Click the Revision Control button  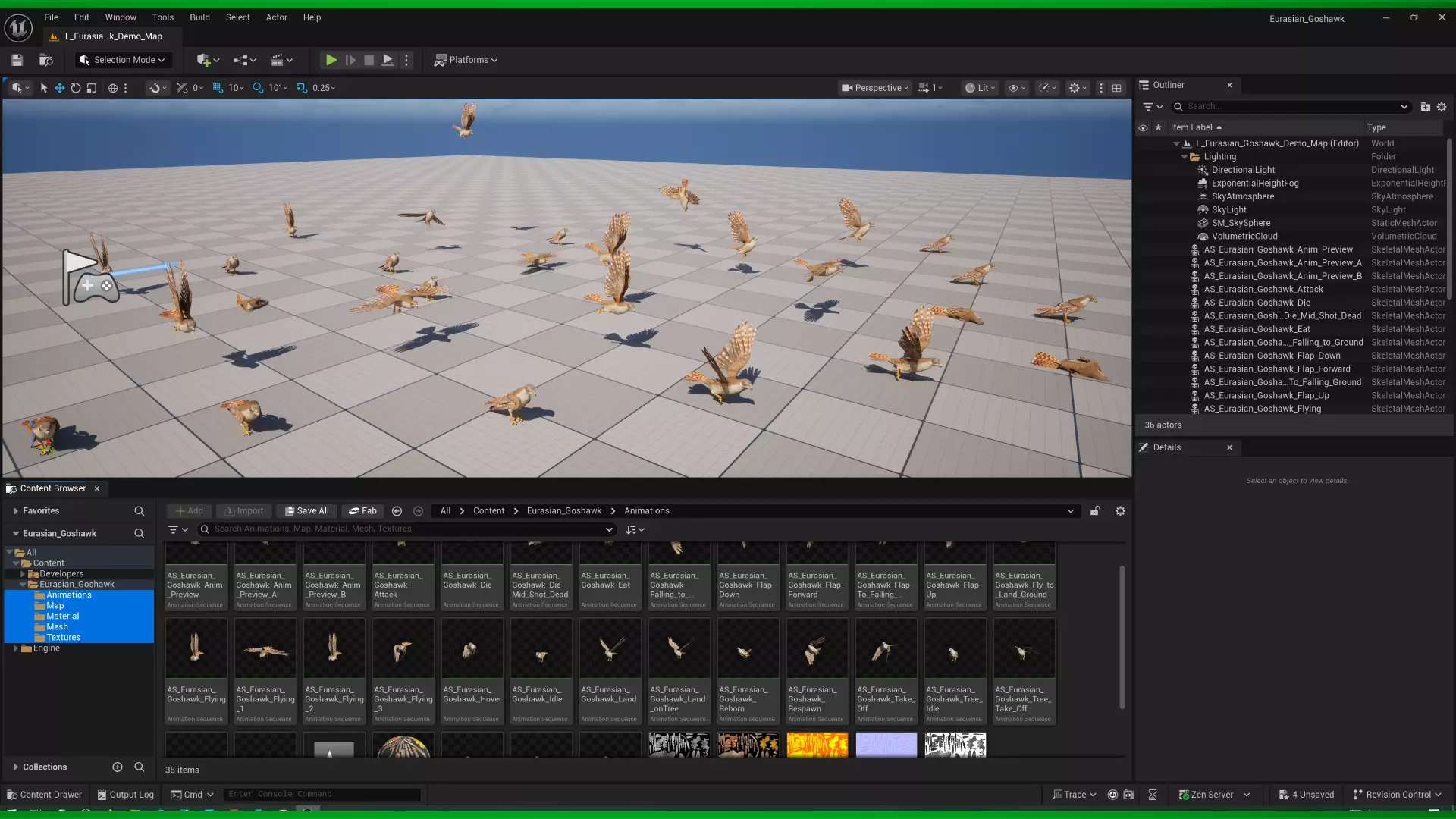click(1397, 795)
